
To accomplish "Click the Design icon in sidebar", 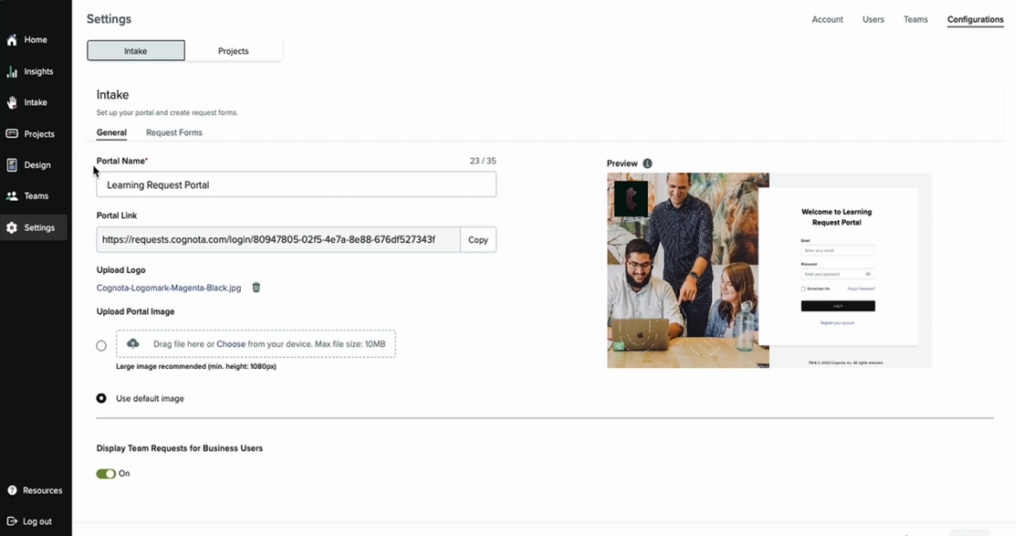I will coord(12,165).
